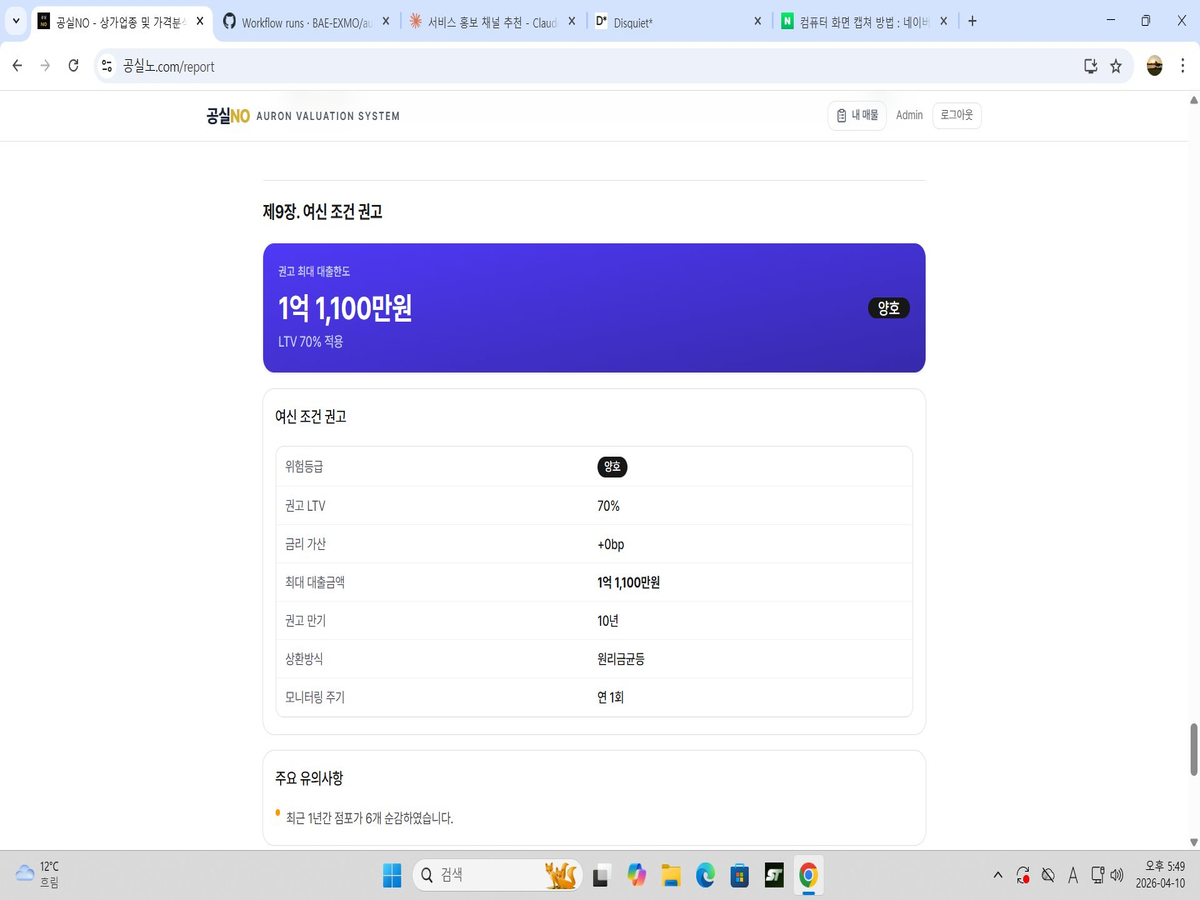Click the page vertical scrollbar thumb

tap(1192, 749)
